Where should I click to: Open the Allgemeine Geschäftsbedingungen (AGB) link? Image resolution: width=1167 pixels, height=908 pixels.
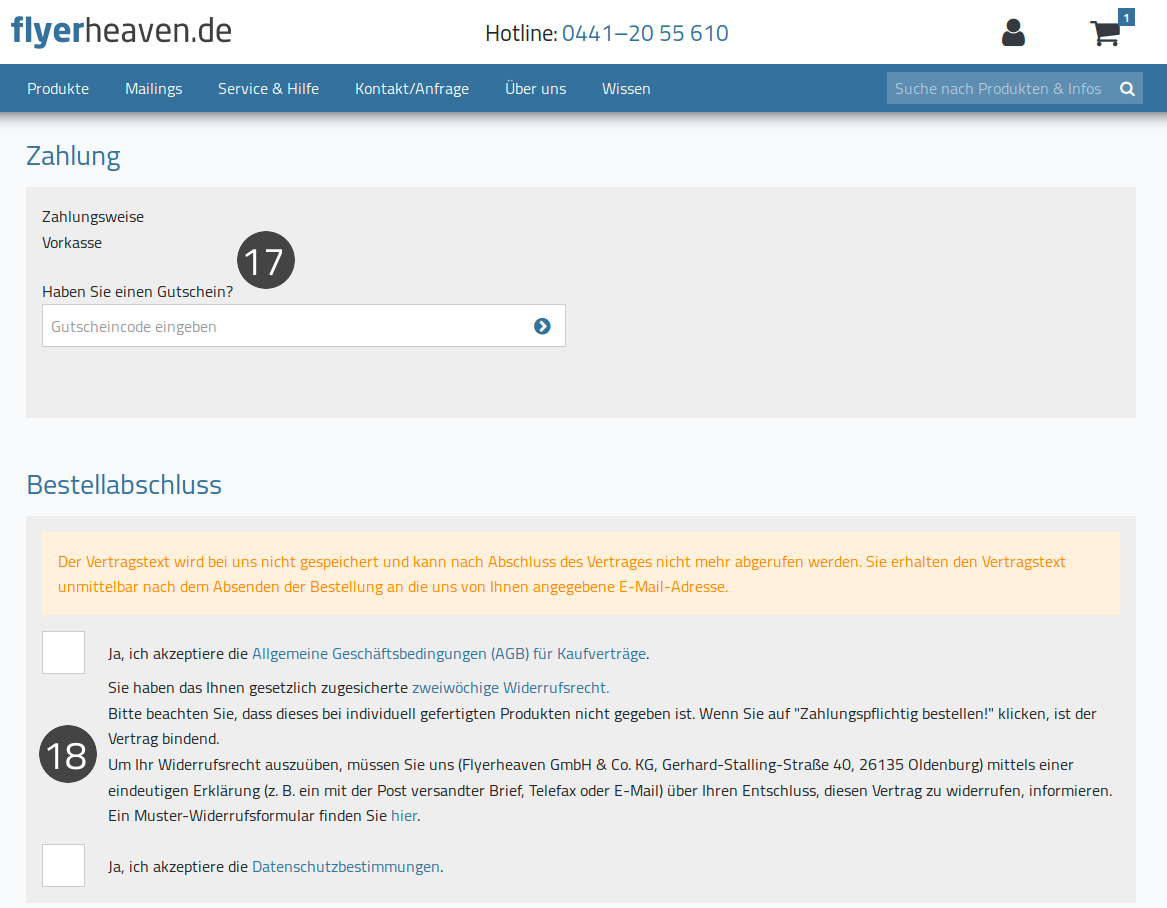tap(449, 653)
